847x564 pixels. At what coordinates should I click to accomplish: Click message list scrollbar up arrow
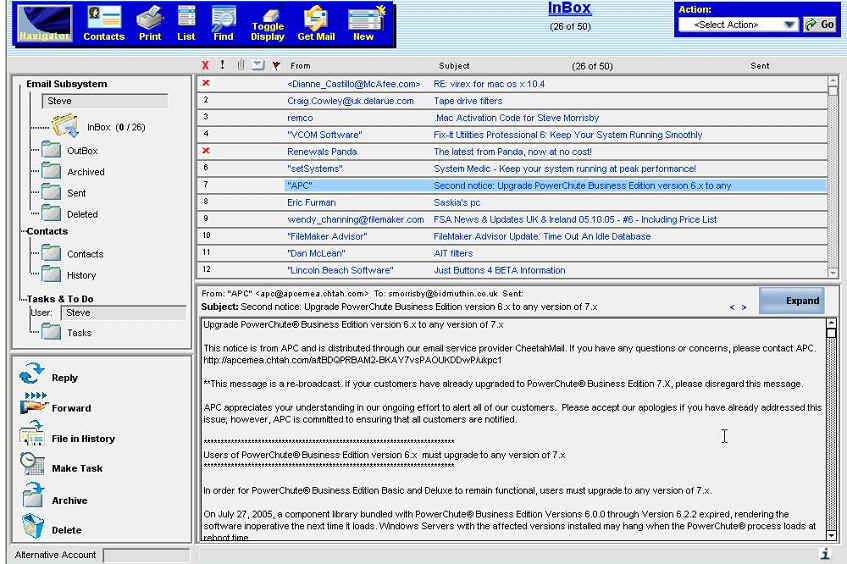[x=833, y=80]
